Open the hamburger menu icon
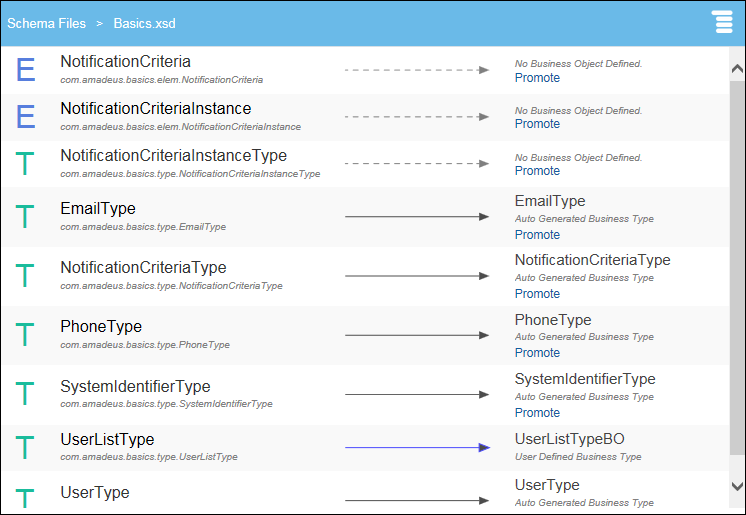Viewport: 746px width, 515px height. click(723, 22)
